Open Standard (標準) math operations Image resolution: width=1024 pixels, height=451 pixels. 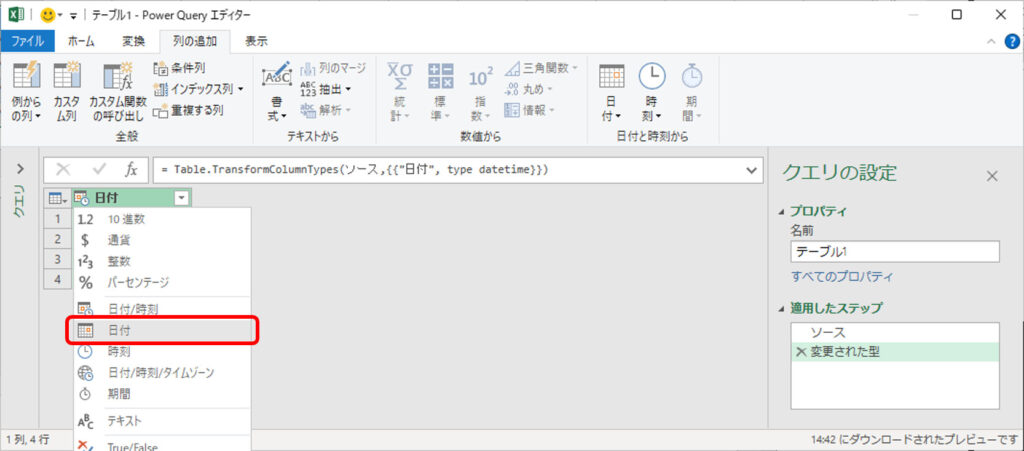coord(441,92)
